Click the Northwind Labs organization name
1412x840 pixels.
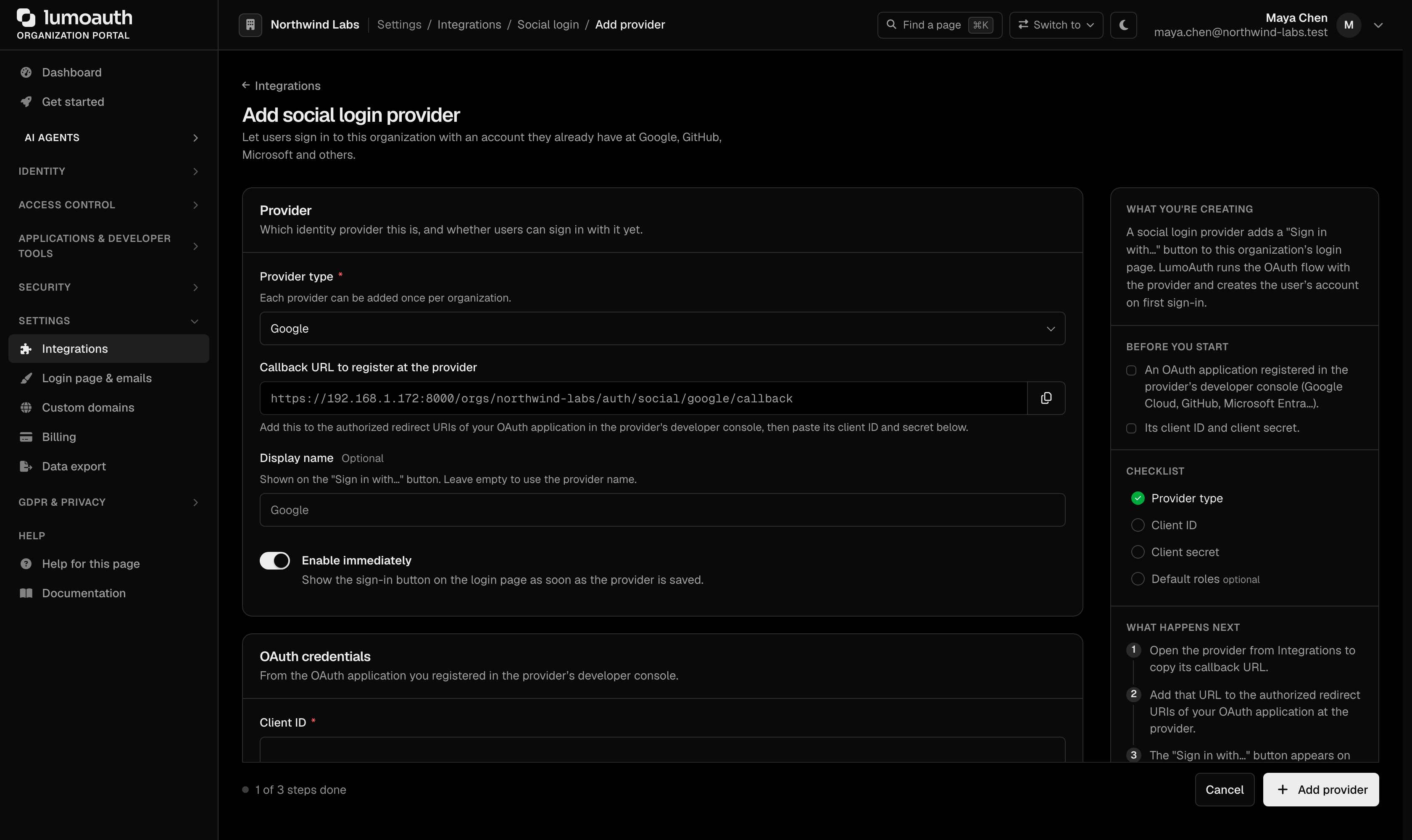pos(314,25)
